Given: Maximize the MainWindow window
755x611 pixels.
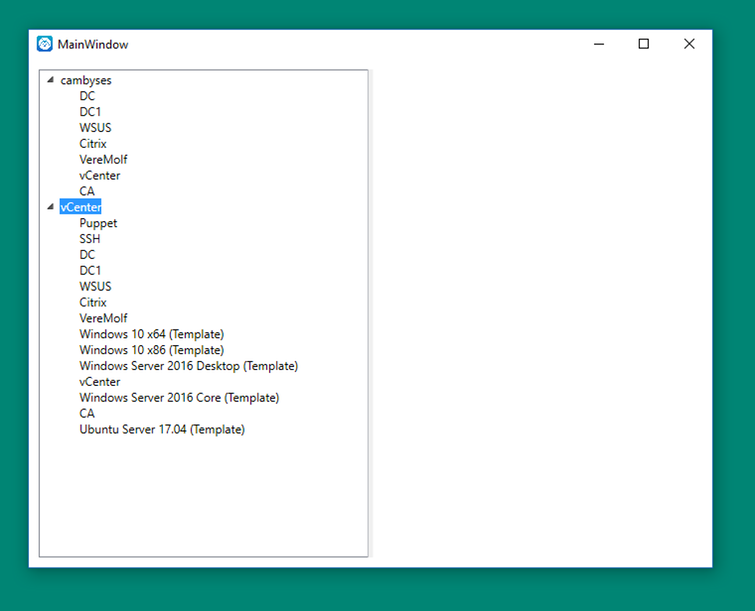Looking at the screenshot, I should click(x=644, y=44).
